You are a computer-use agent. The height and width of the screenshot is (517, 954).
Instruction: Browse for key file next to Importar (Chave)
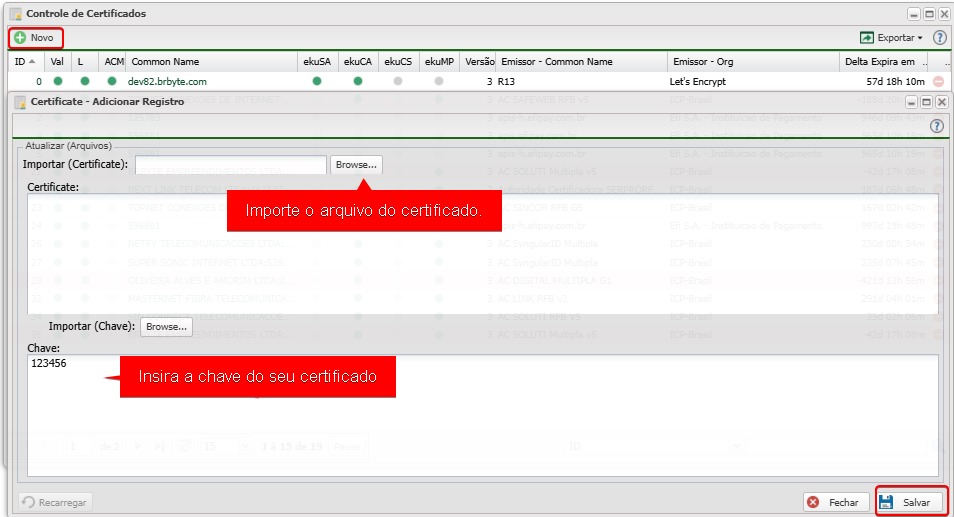[x=166, y=327]
